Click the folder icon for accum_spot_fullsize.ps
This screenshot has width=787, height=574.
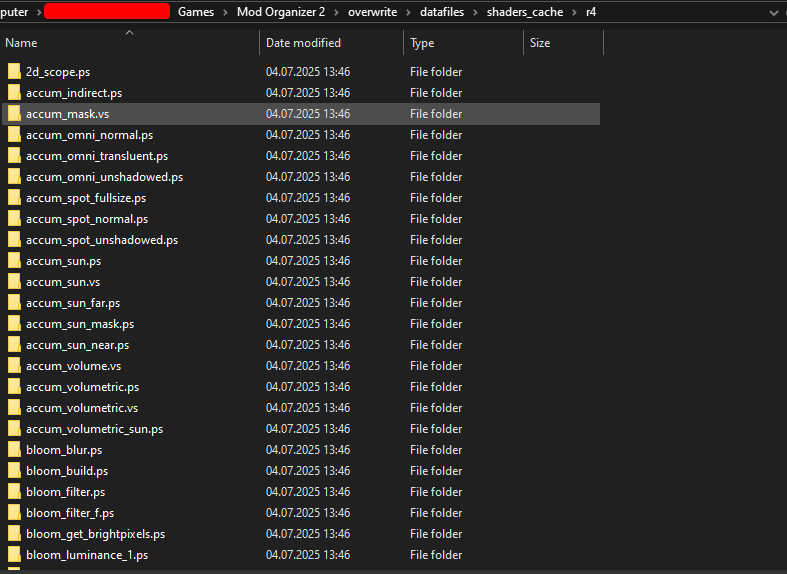[14, 198]
